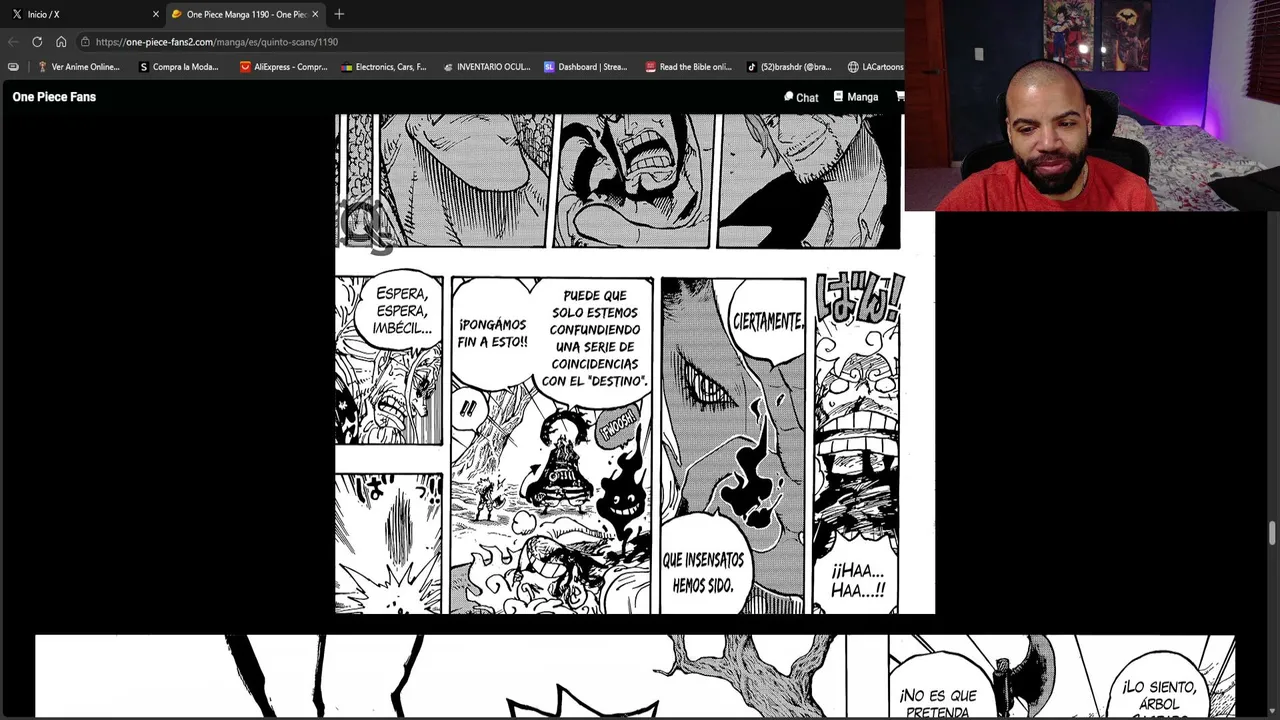Click the "¡¡Haa... Haa...!!" text

coord(857,581)
